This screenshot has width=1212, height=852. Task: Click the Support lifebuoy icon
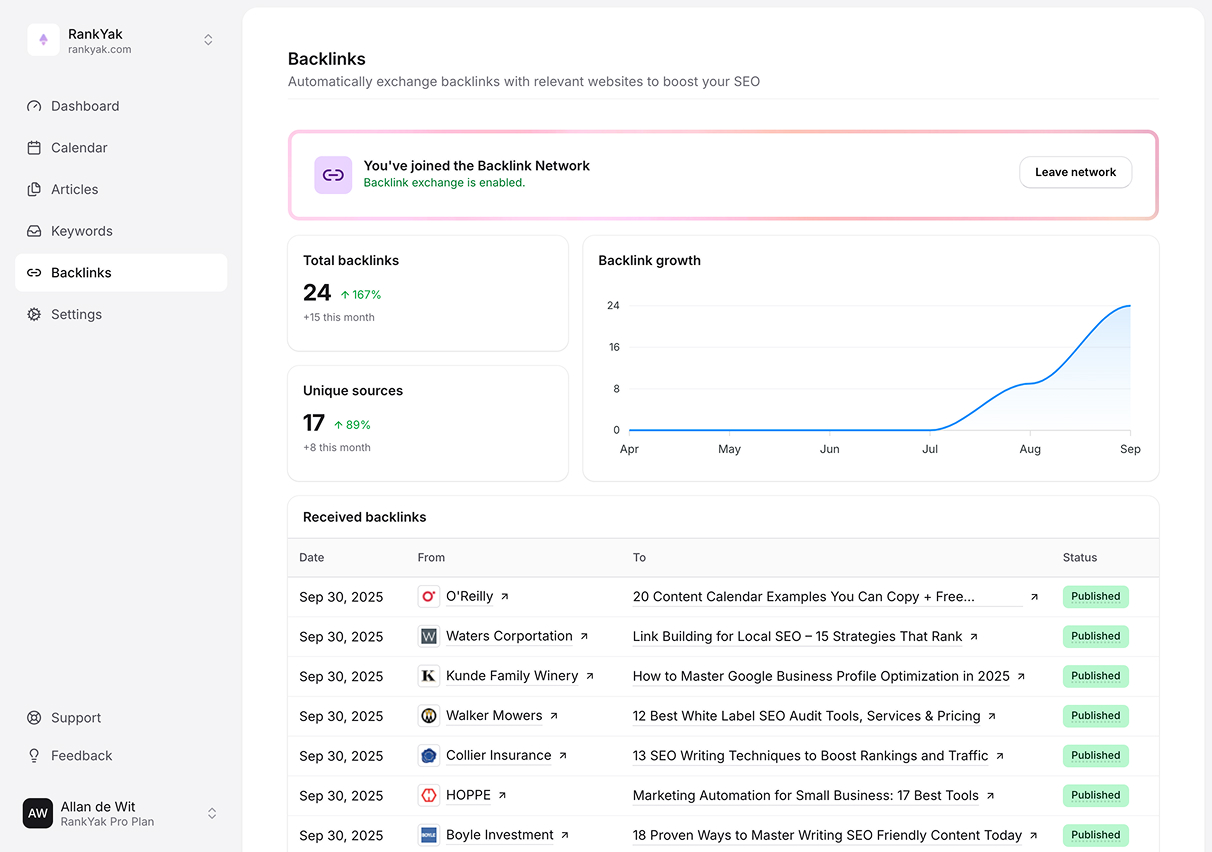pyautogui.click(x=34, y=718)
